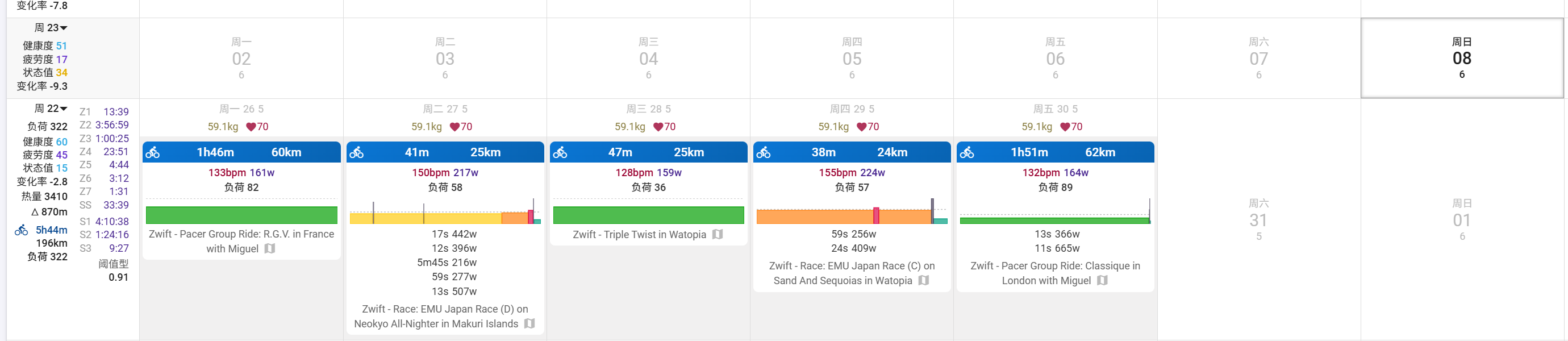Click cycling icon on Wednesday 47m activity
Viewport: 1568px width, 341px height.
point(560,152)
